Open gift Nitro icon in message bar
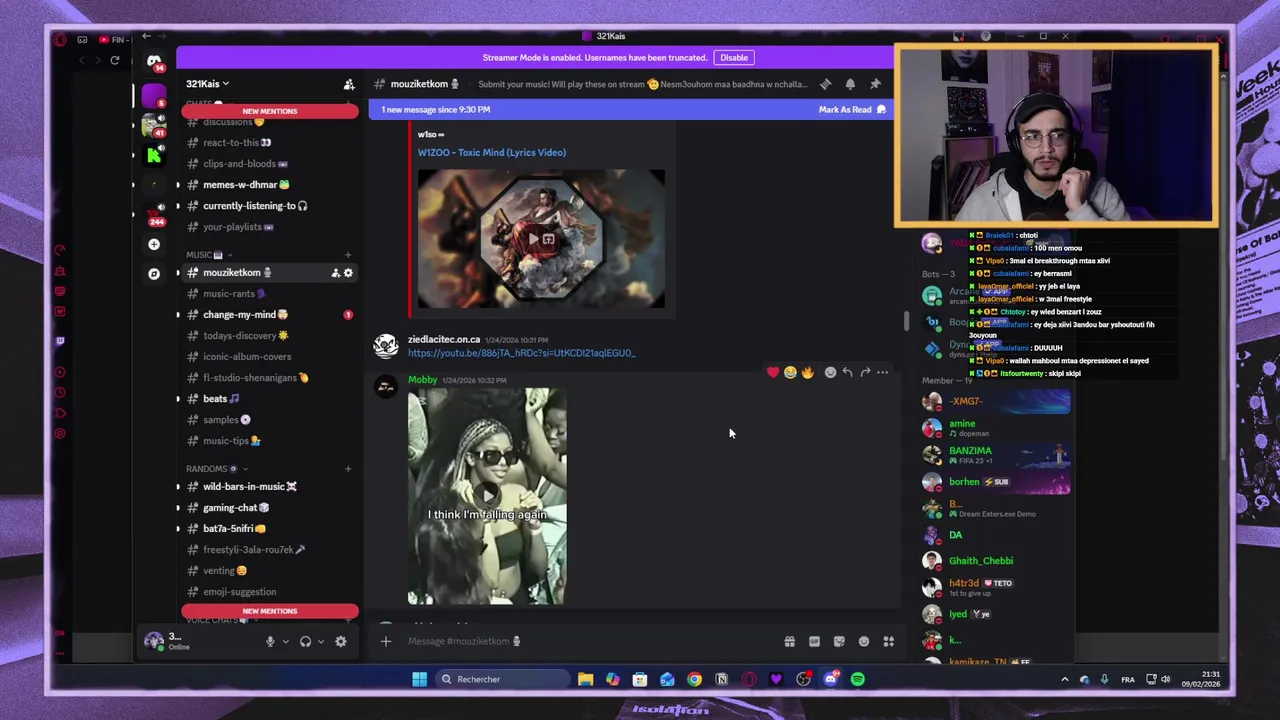Image resolution: width=1280 pixels, height=720 pixels. (x=789, y=642)
